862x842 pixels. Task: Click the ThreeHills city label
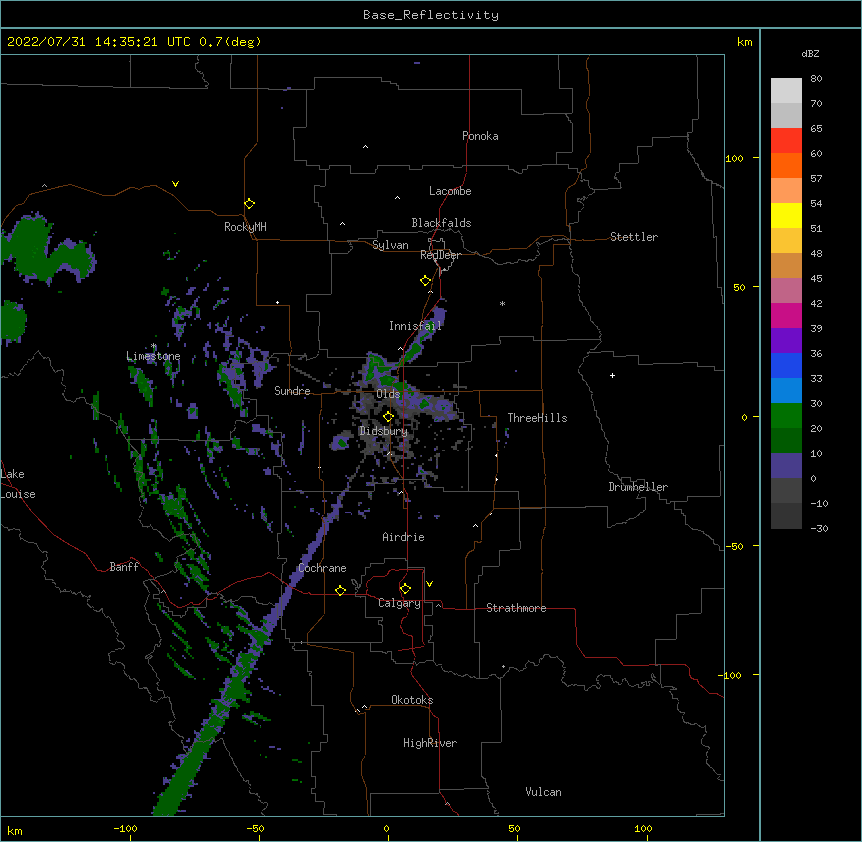click(x=537, y=418)
